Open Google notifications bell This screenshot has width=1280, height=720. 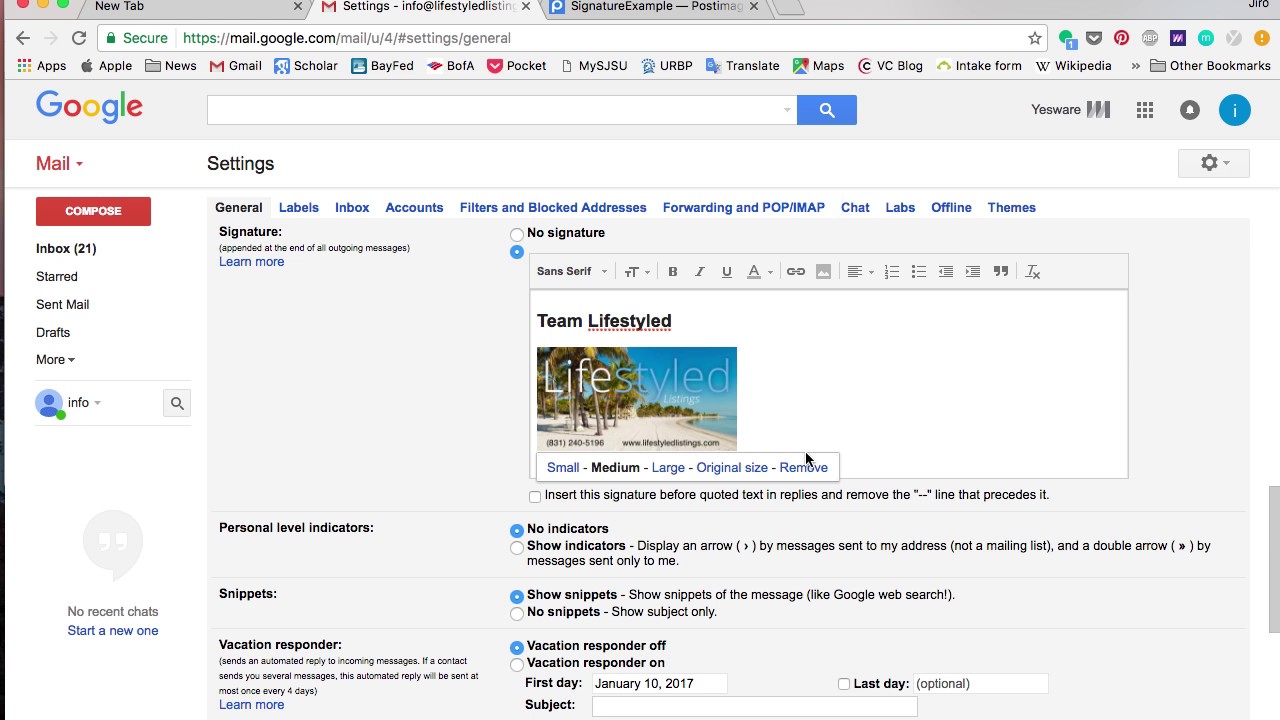point(1189,110)
